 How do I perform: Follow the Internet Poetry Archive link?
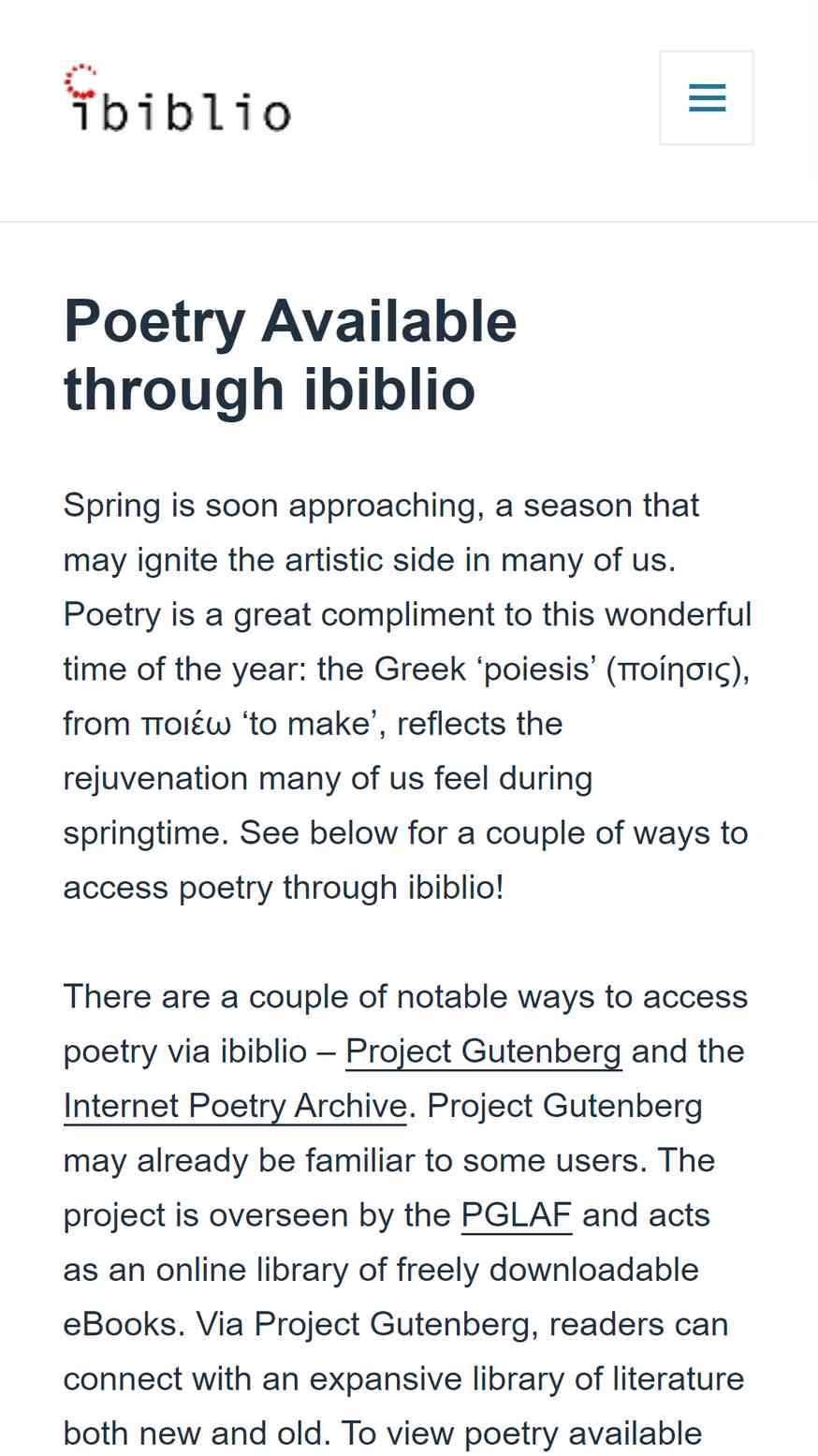point(235,1106)
